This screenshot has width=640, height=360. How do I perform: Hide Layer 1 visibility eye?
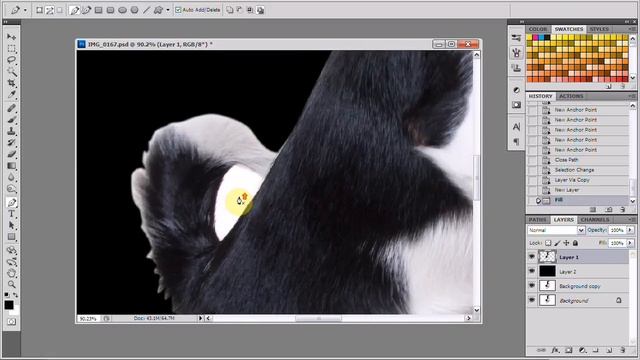click(x=531, y=257)
